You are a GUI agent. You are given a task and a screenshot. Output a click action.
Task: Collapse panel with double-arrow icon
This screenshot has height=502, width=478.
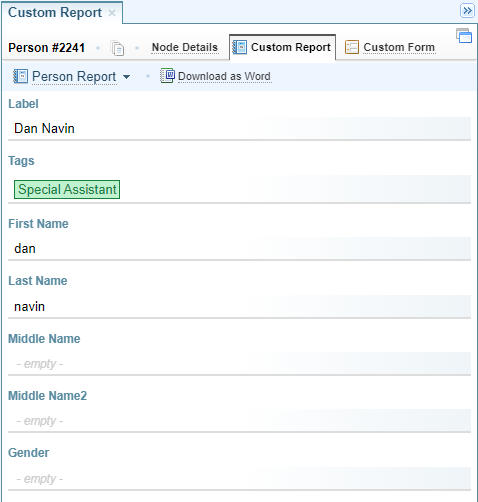467,11
